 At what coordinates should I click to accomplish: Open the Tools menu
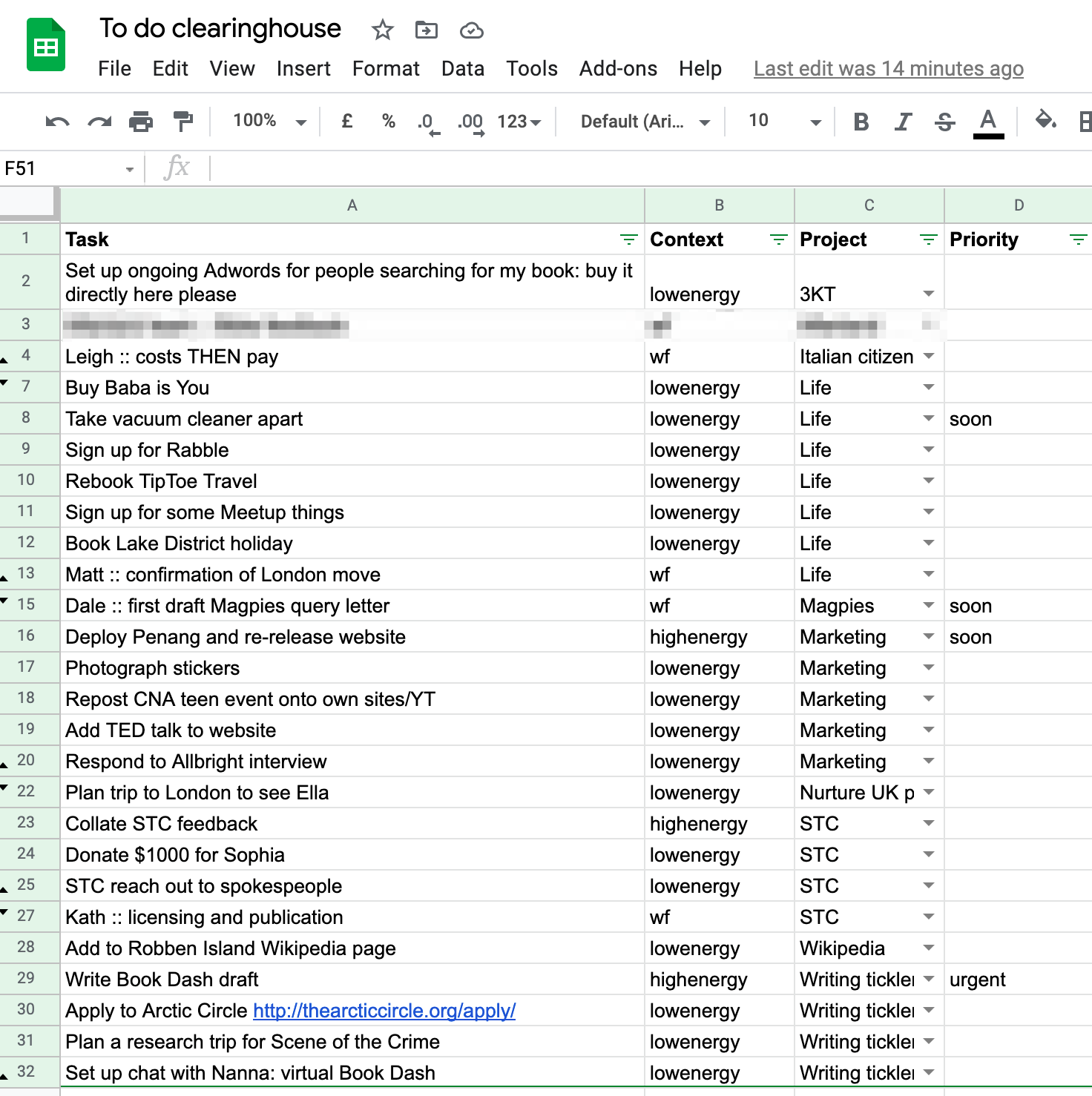[x=532, y=69]
